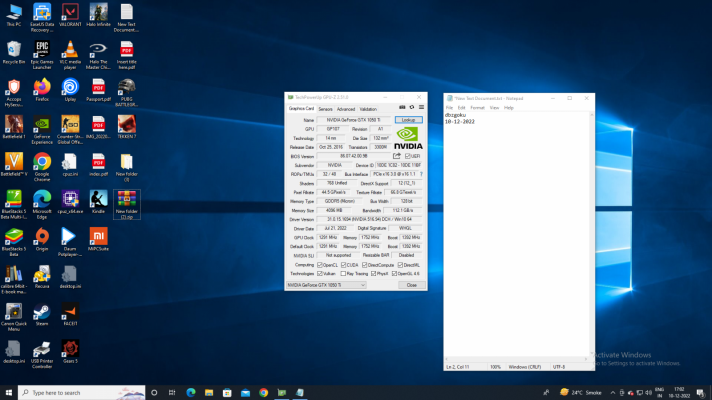Image resolution: width=712 pixels, height=400 pixels.
Task: Select the FACEIT desktop icon
Action: (70, 314)
